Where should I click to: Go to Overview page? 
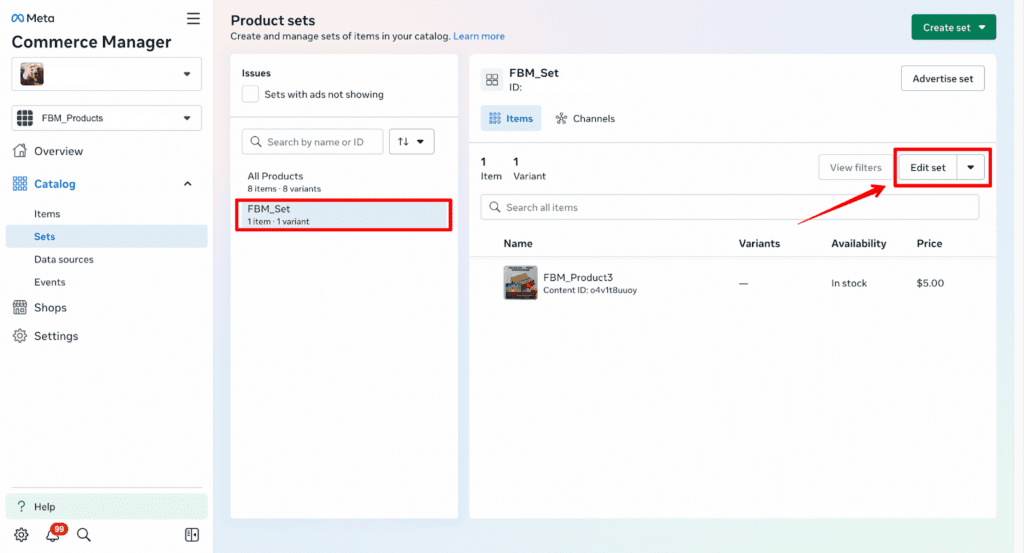(x=58, y=151)
